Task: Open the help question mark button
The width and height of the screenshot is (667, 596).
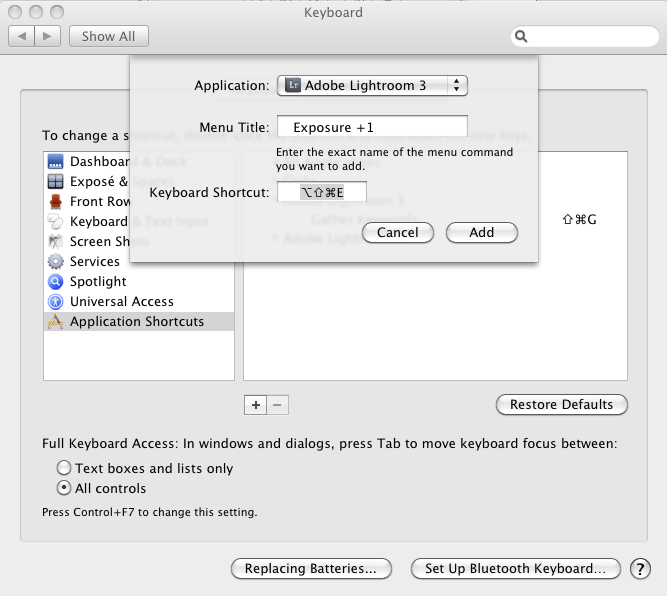Action: pyautogui.click(x=640, y=569)
